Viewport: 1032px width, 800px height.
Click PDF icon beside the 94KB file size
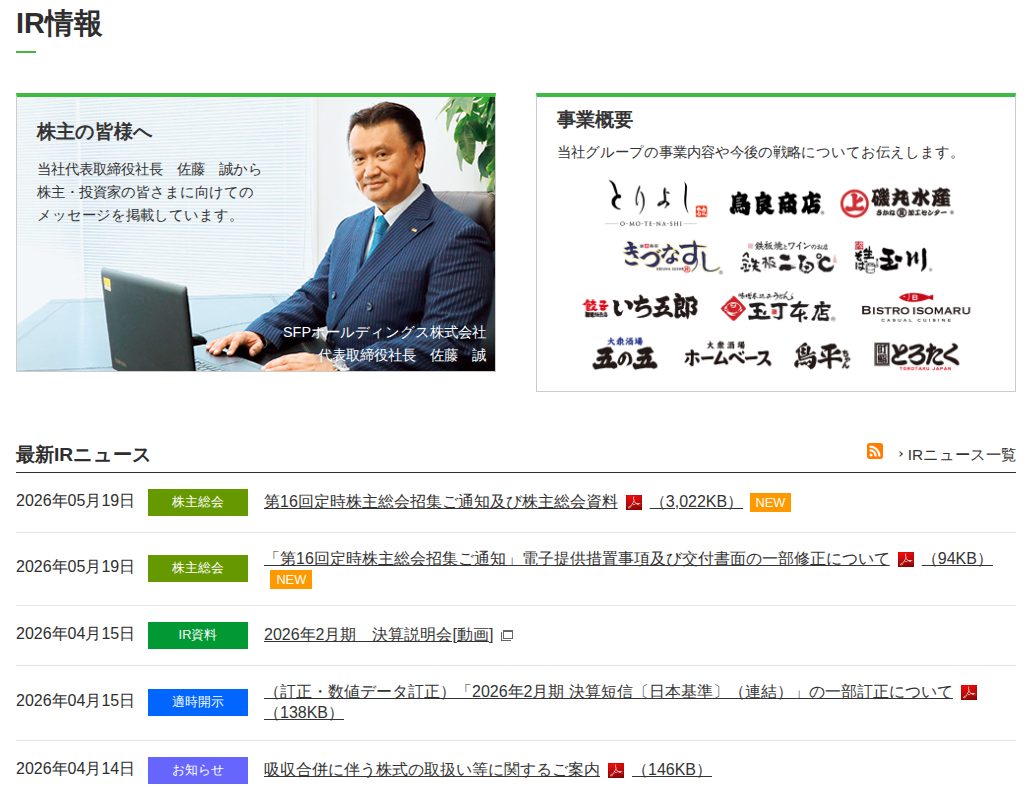(x=906, y=560)
